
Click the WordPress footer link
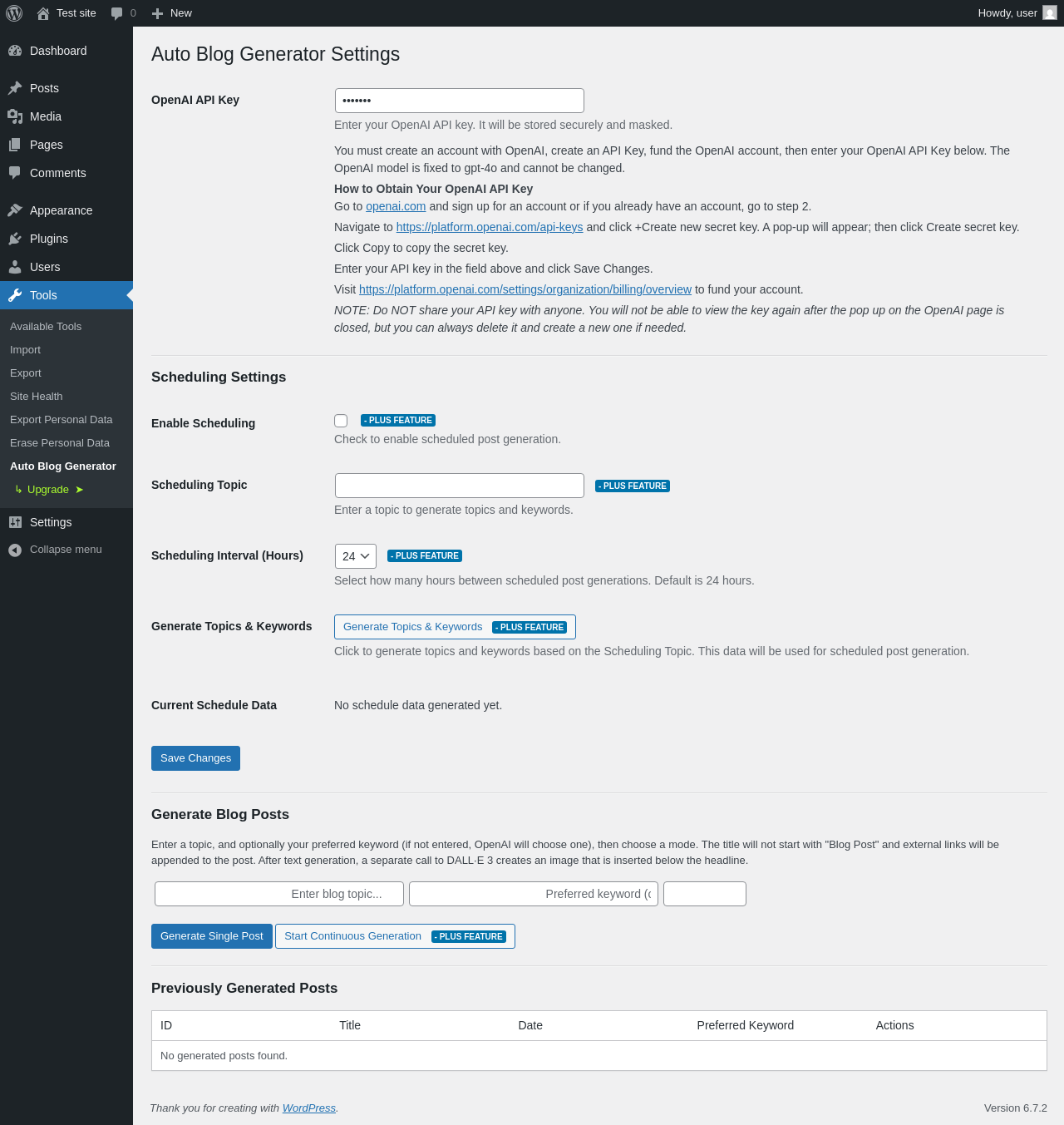point(309,1108)
